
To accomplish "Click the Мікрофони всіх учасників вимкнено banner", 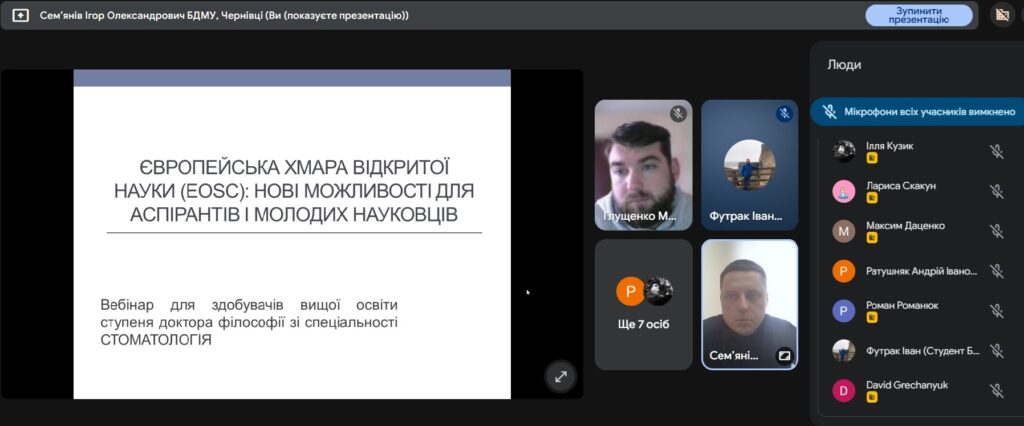I will [x=918, y=112].
